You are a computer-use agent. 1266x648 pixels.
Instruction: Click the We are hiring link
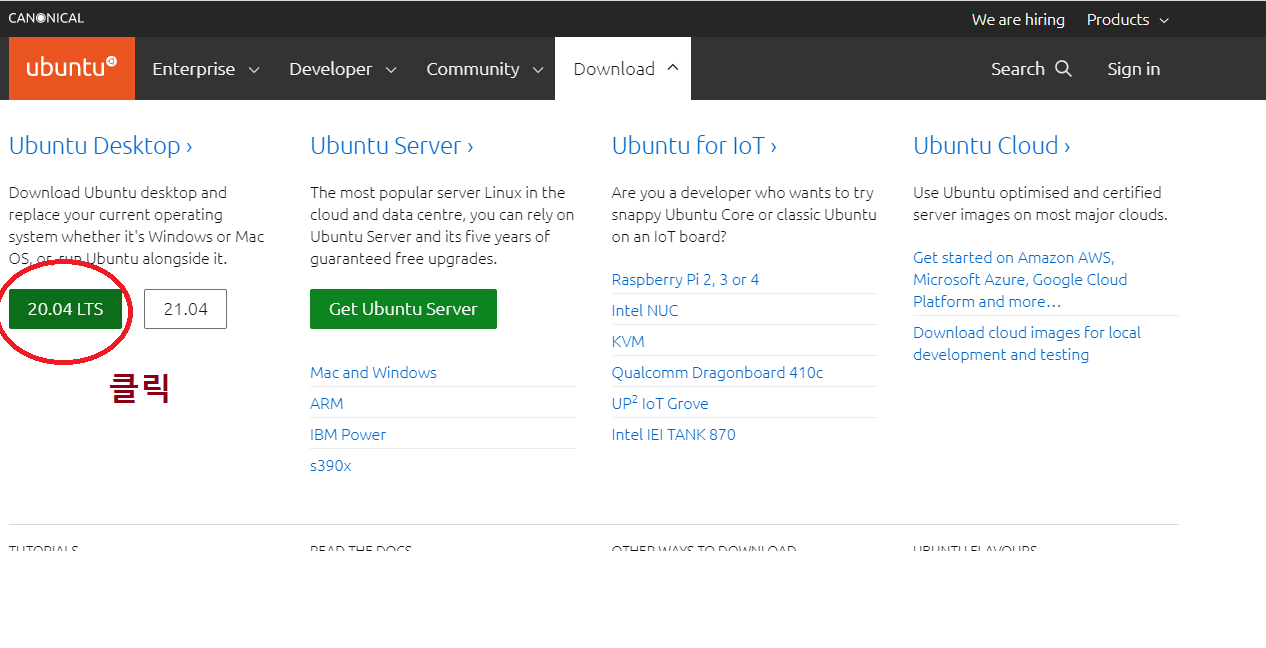tap(1018, 20)
